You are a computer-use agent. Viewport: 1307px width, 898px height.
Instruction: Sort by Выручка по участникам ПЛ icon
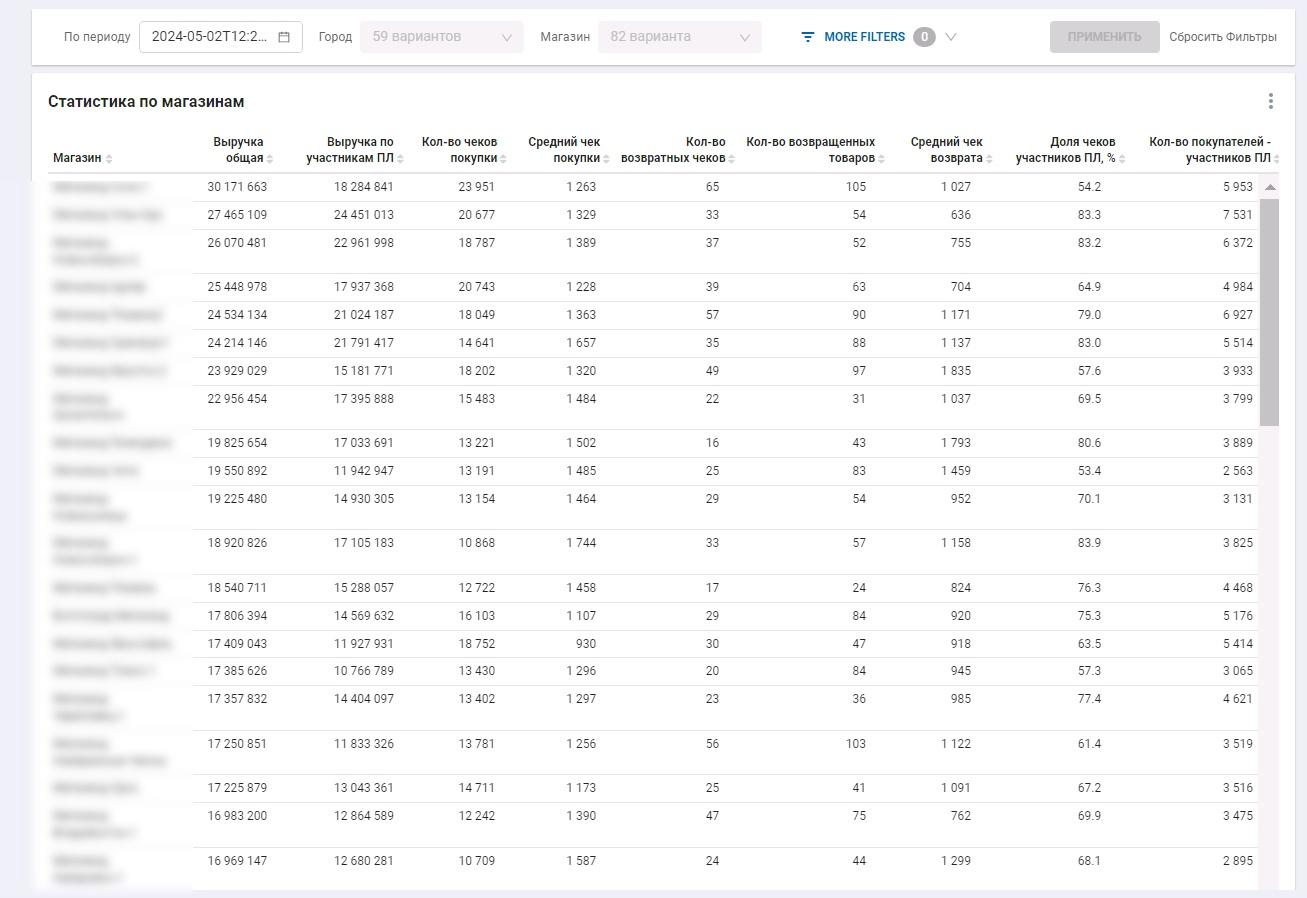[400, 159]
